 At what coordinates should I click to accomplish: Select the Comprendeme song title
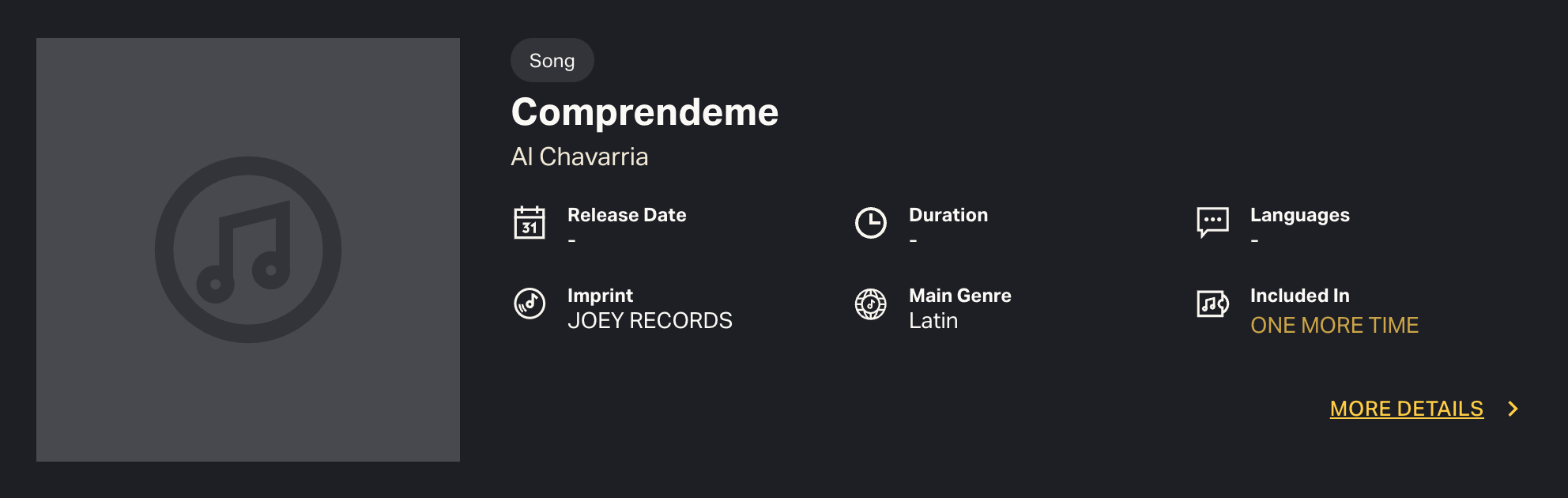coord(645,112)
